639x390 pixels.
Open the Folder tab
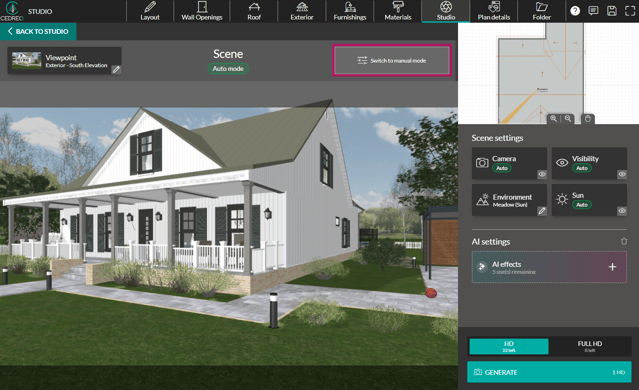[x=542, y=11]
